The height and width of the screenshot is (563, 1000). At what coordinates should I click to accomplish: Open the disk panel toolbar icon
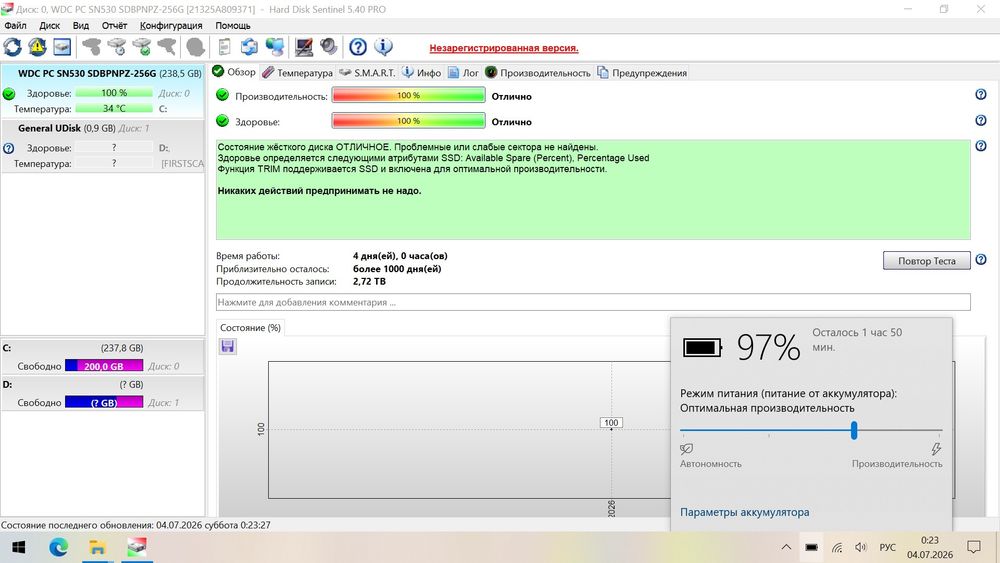(62, 47)
